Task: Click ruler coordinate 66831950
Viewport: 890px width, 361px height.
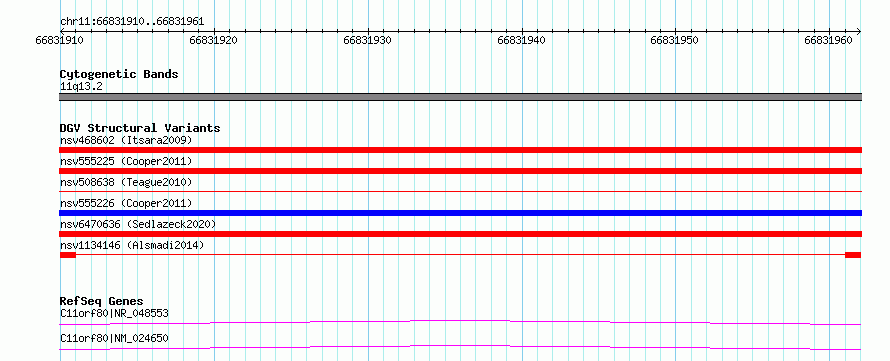Action: pyautogui.click(x=675, y=41)
